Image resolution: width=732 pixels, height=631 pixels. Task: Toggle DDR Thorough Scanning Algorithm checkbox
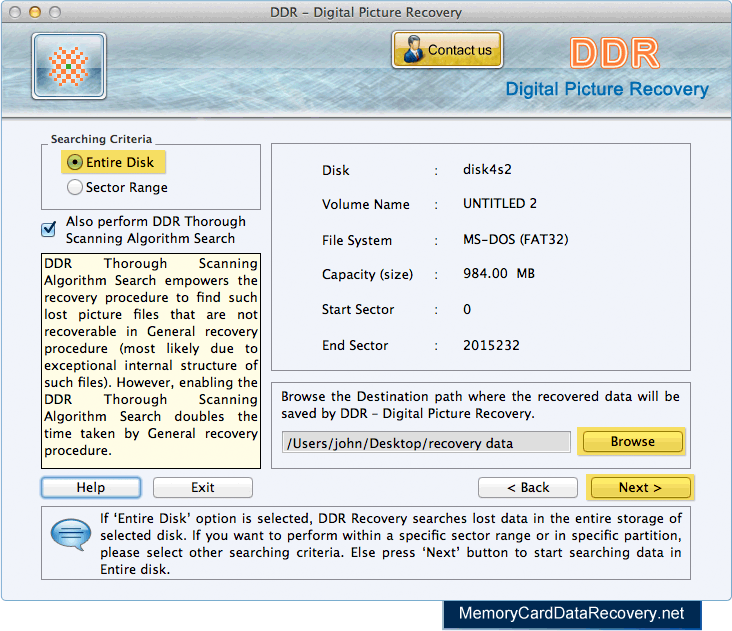49,229
